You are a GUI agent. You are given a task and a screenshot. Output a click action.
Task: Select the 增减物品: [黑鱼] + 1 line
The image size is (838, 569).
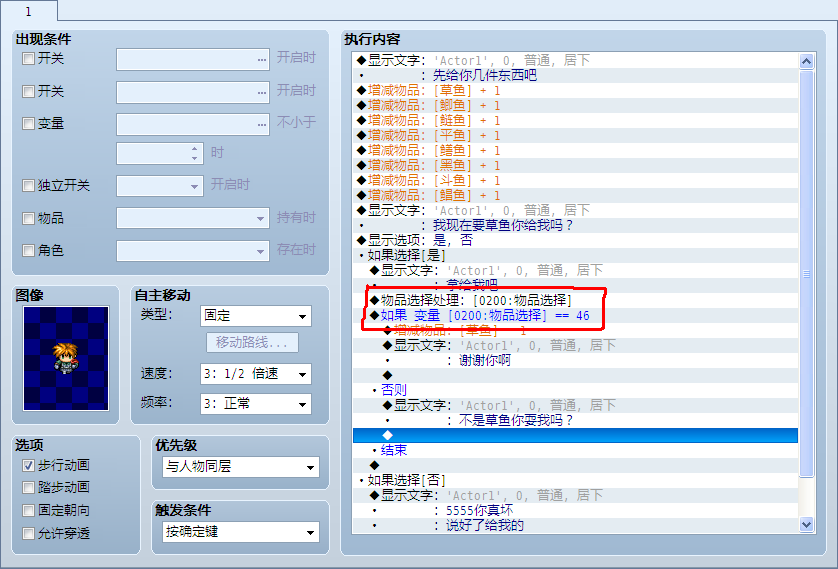(576, 165)
